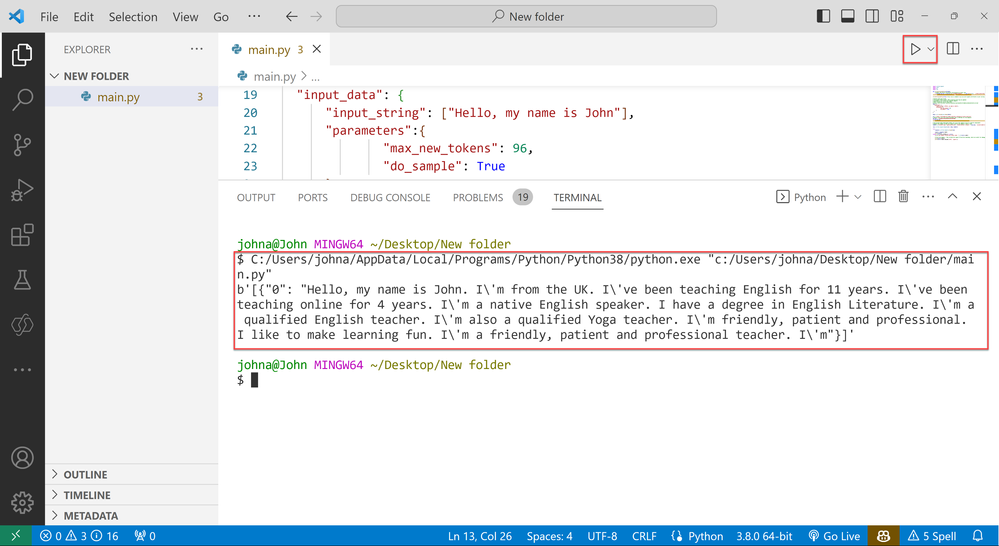Open Source Control view
This screenshot has width=999, height=546.
22,145
